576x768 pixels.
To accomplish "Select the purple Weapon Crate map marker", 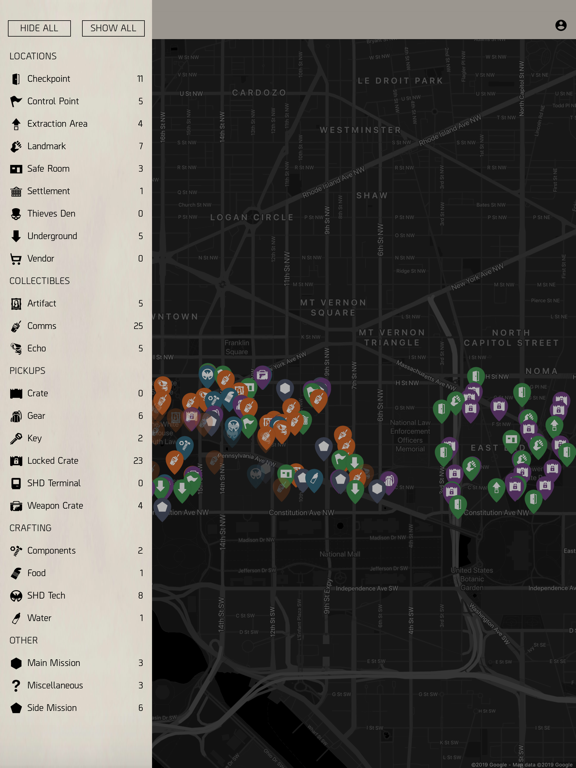I will [263, 376].
